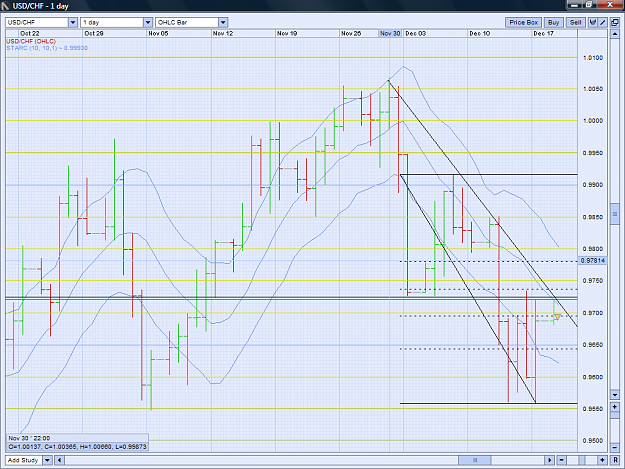This screenshot has height=469, width=625.
Task: Click the Buy button
Action: point(553,22)
